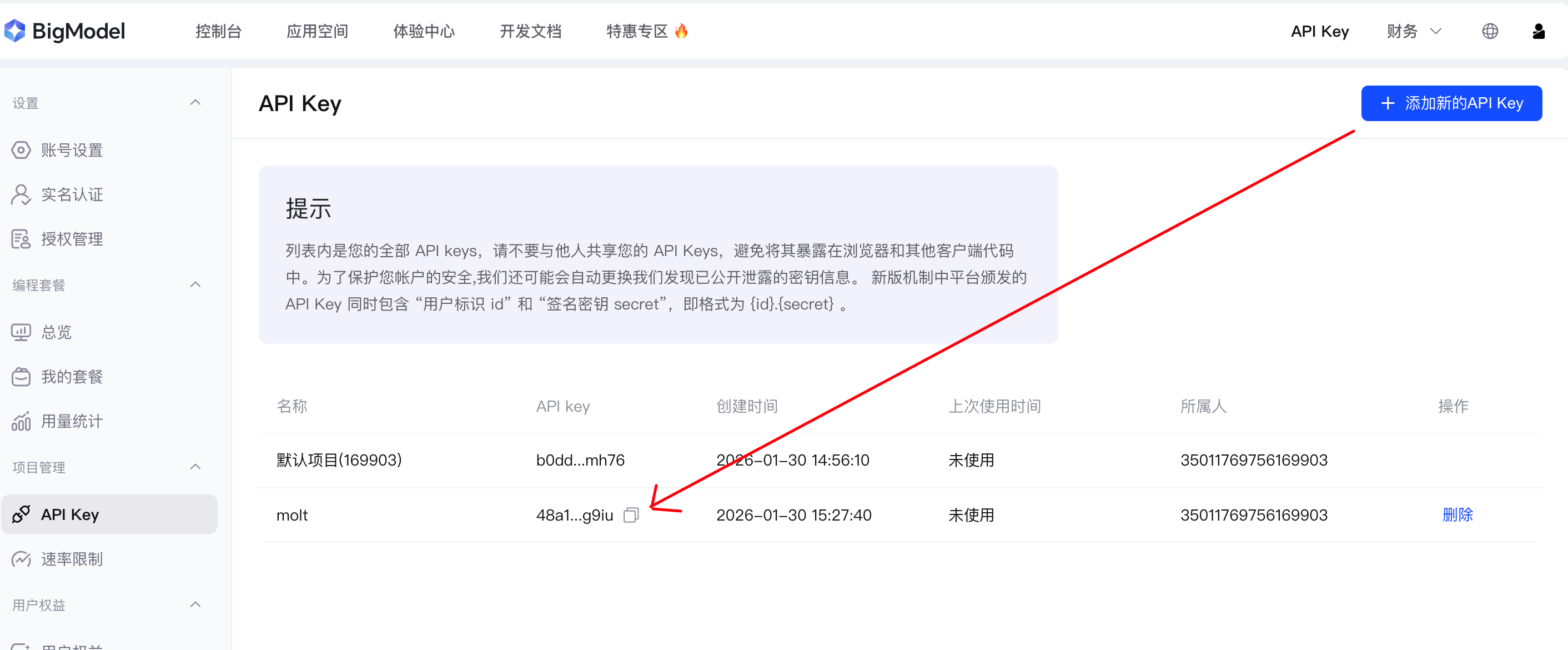Viewport: 1568px width, 650px height.
Task: Delete the molt API key via 删除
Action: (1457, 515)
